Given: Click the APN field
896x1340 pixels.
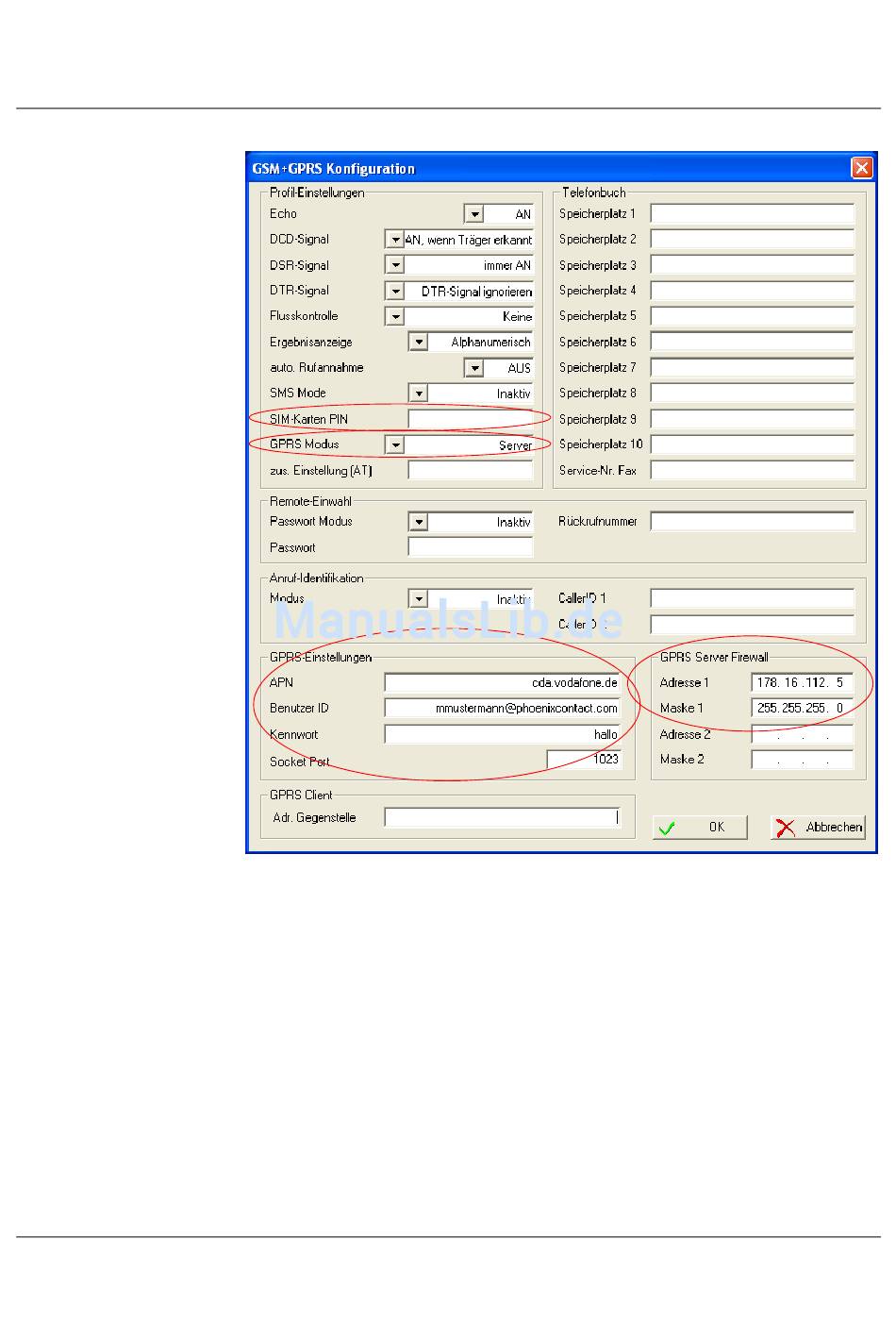Looking at the screenshot, I should (x=503, y=682).
